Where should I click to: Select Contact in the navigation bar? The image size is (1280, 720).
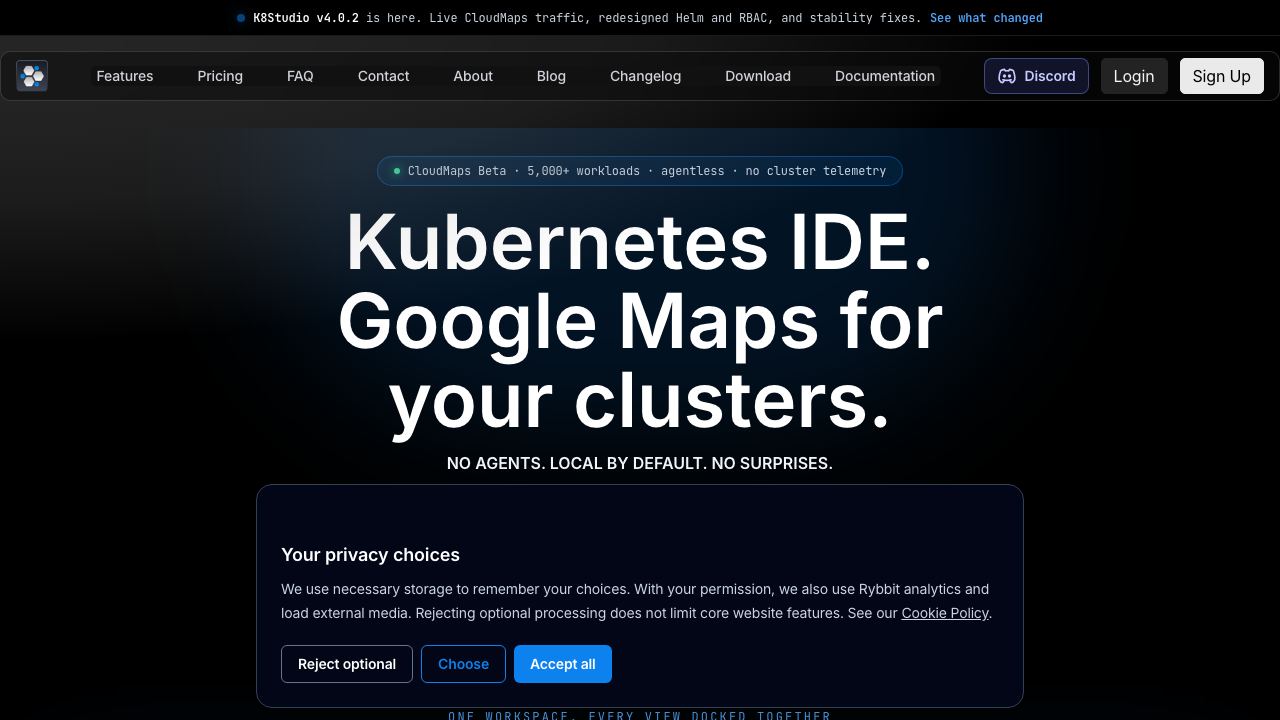384,76
